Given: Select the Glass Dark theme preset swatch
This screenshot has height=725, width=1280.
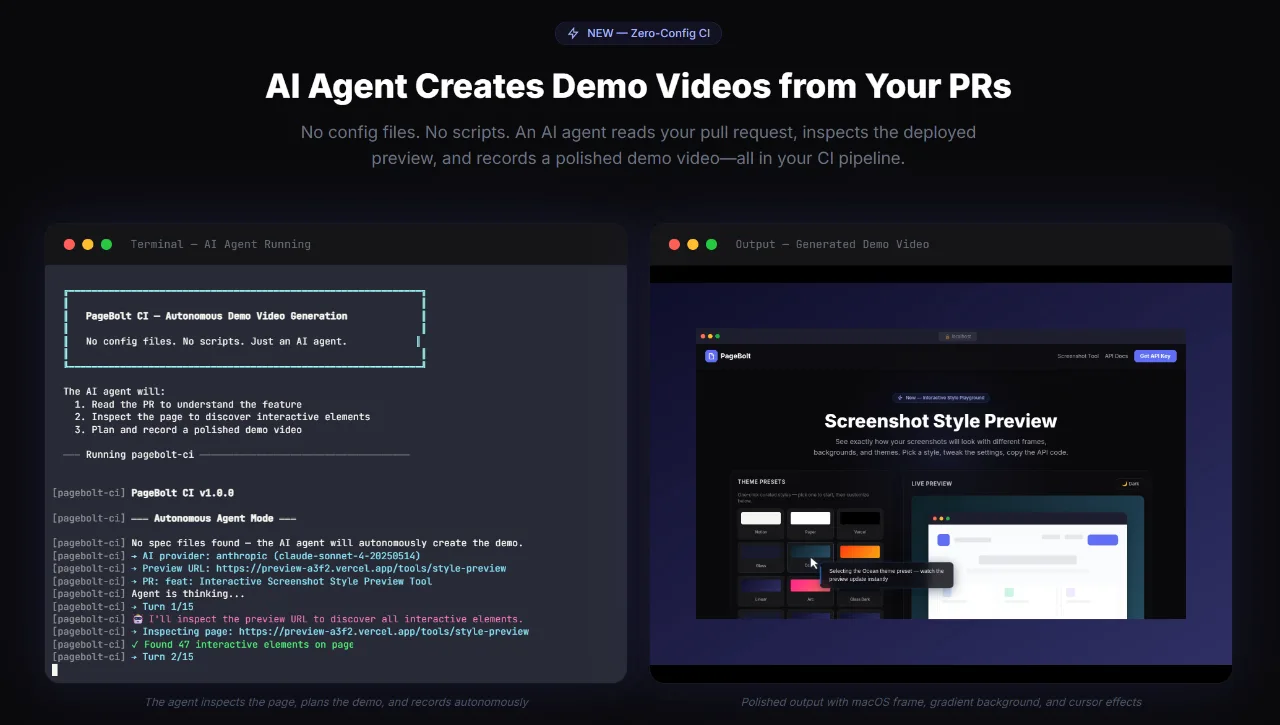Looking at the screenshot, I should click(x=860, y=590).
